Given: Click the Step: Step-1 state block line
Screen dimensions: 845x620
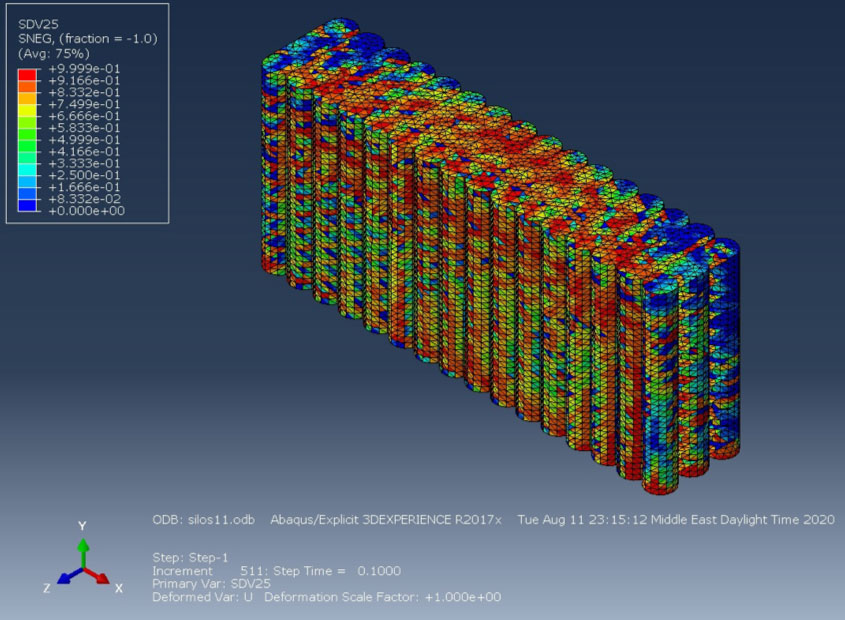Looking at the screenshot, I should (190, 557).
